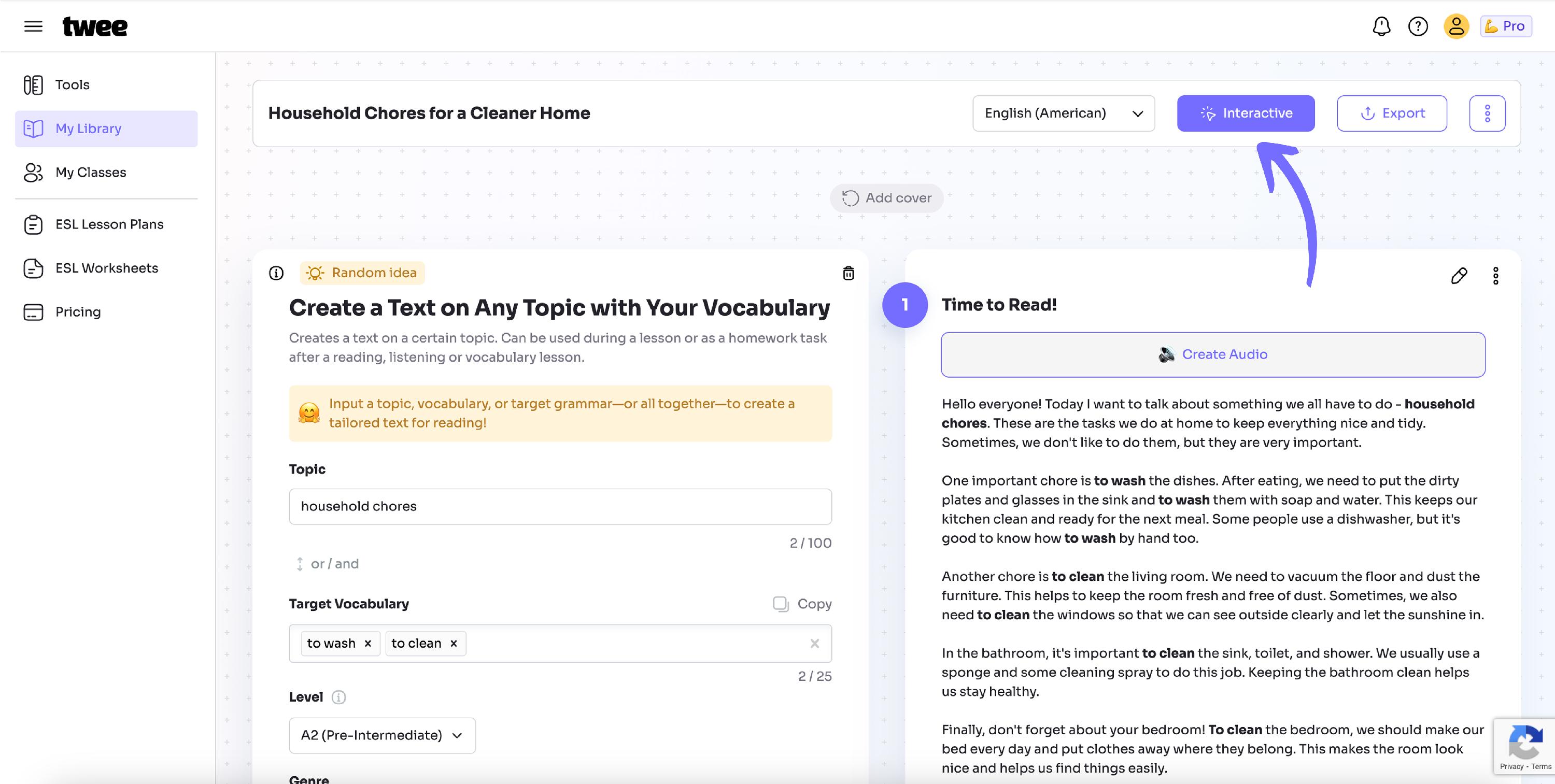This screenshot has width=1555, height=784.
Task: Open ESL Lesson Plans
Action: (x=106, y=224)
